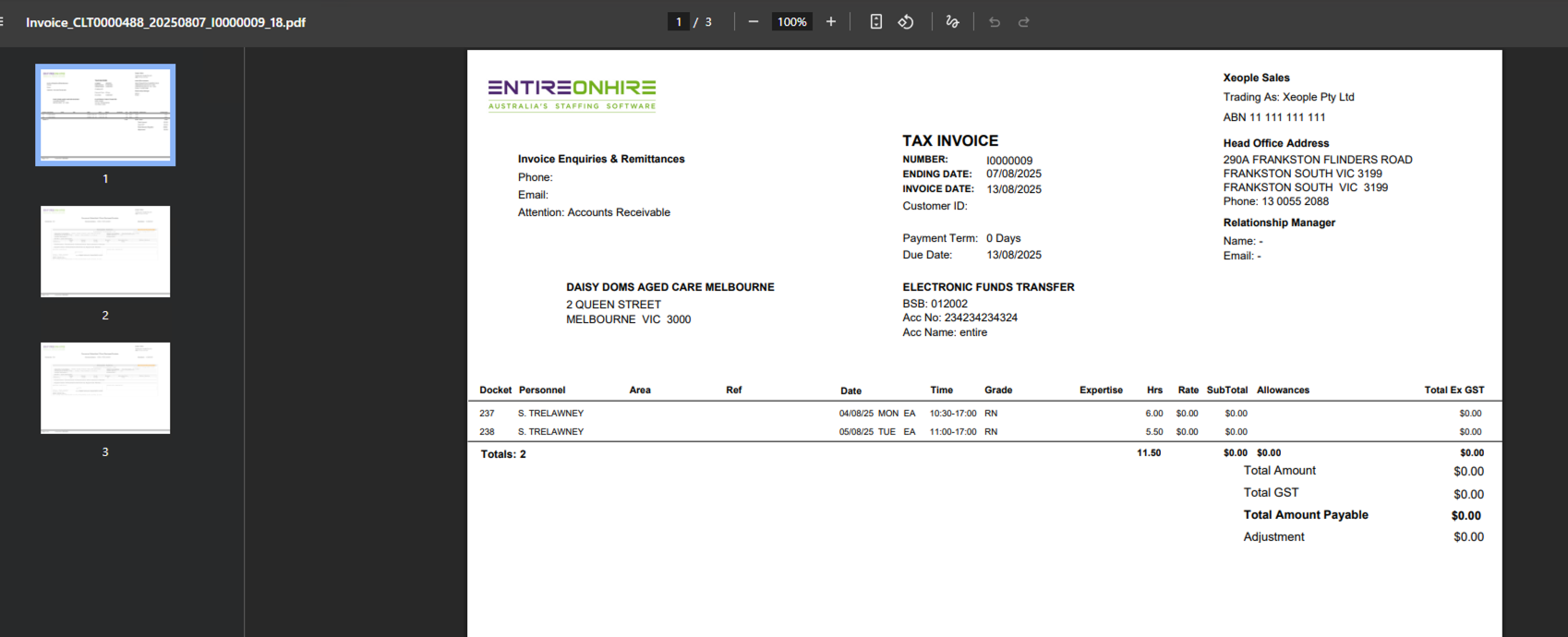Click the redo arrow in toolbar
This screenshot has width=1568, height=637.
pos(1024,22)
